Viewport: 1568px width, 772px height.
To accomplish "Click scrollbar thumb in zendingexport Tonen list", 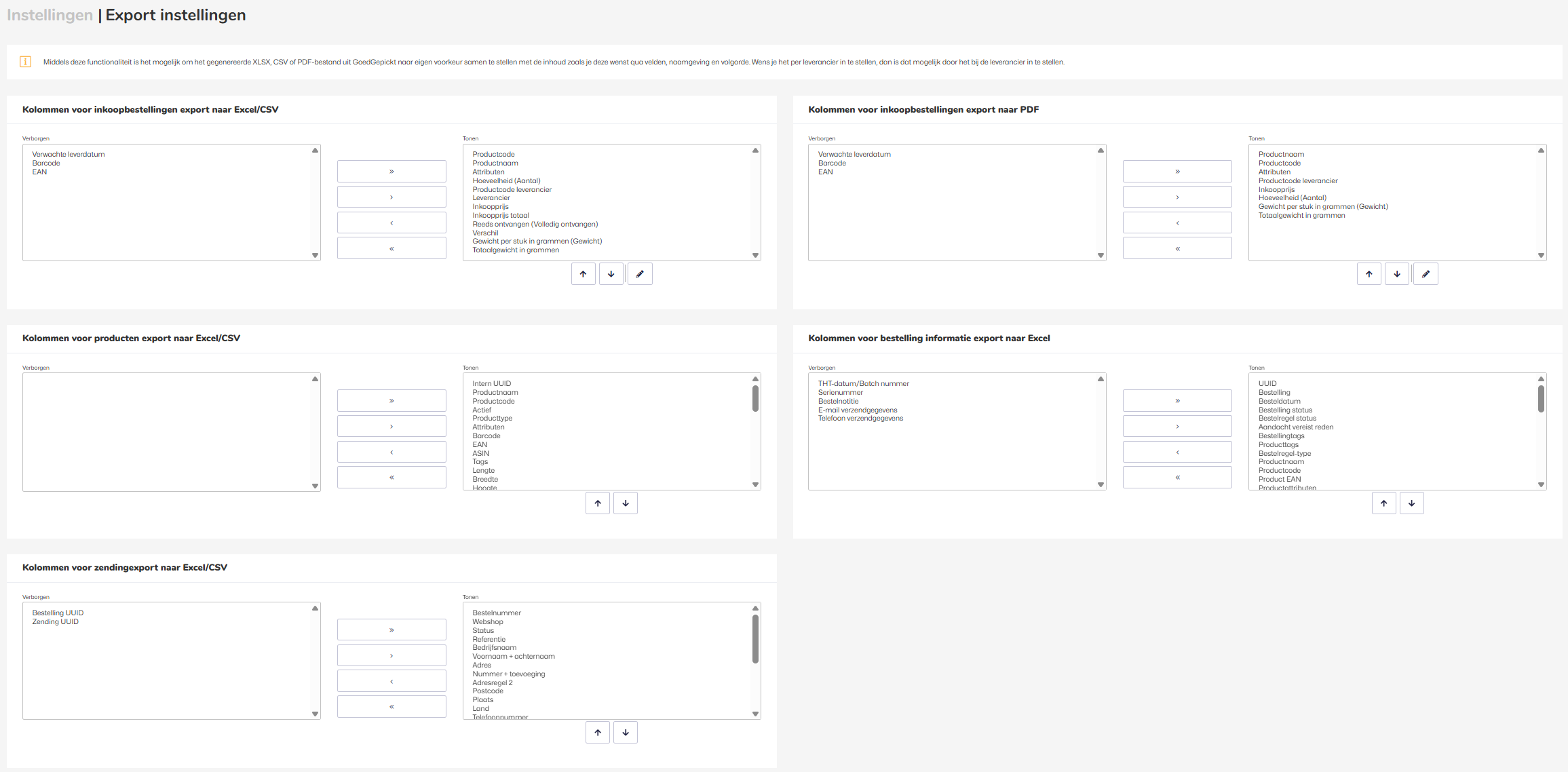I will coord(755,638).
